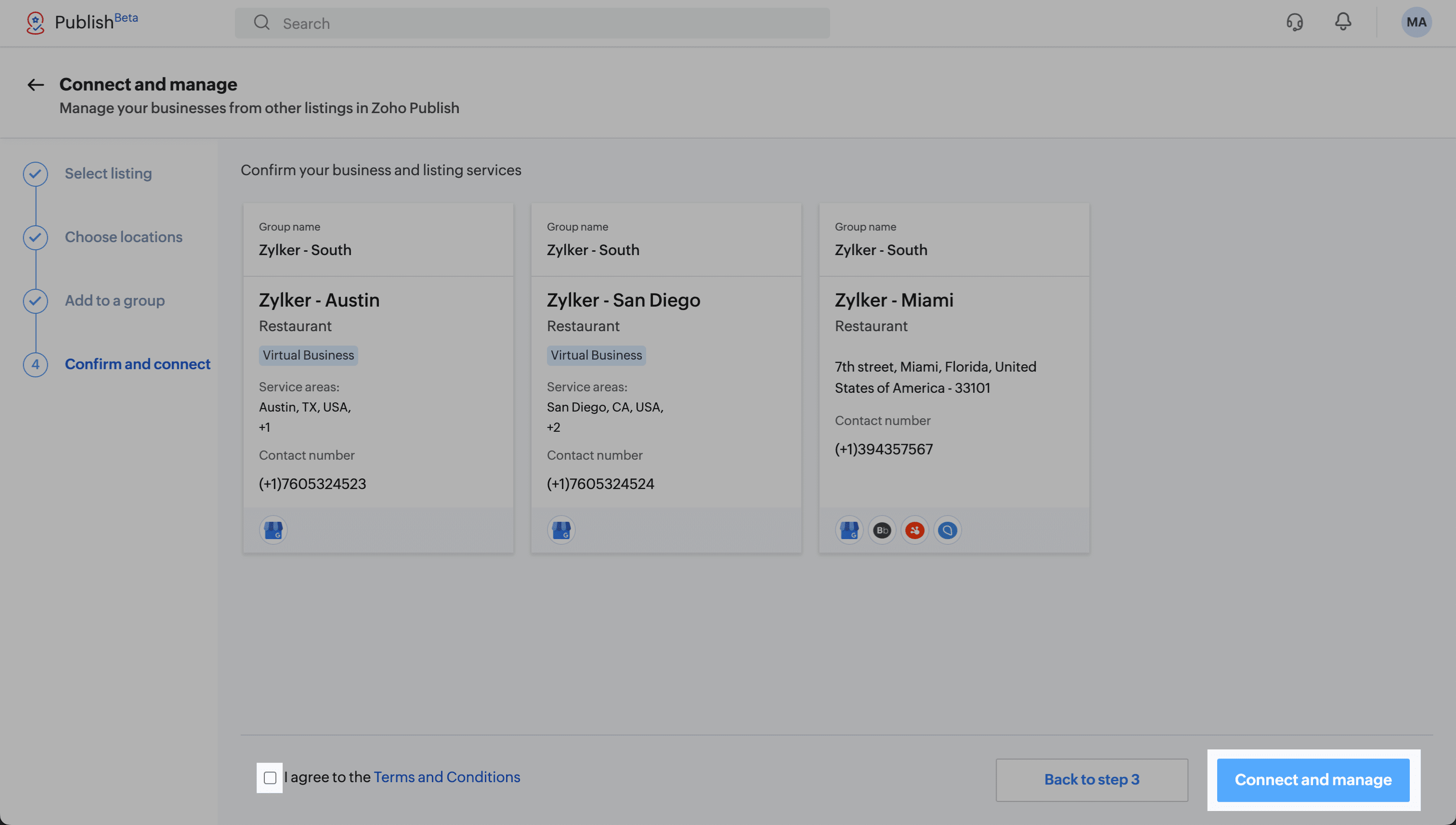Screen dimensions: 1456x825
Task: Click Add to a group step checkmark
Action: pos(35,301)
